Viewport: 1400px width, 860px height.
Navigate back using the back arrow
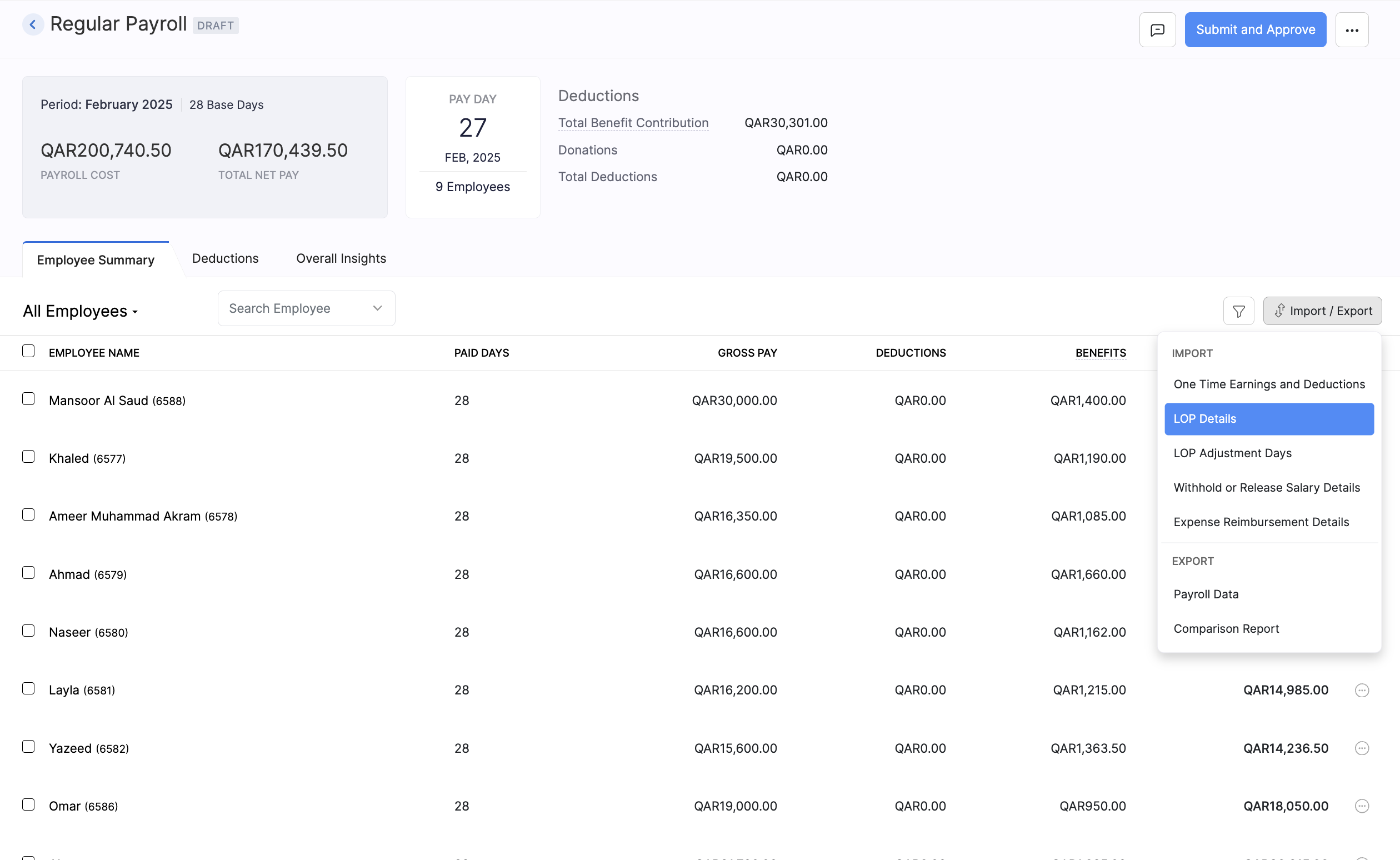[x=33, y=24]
